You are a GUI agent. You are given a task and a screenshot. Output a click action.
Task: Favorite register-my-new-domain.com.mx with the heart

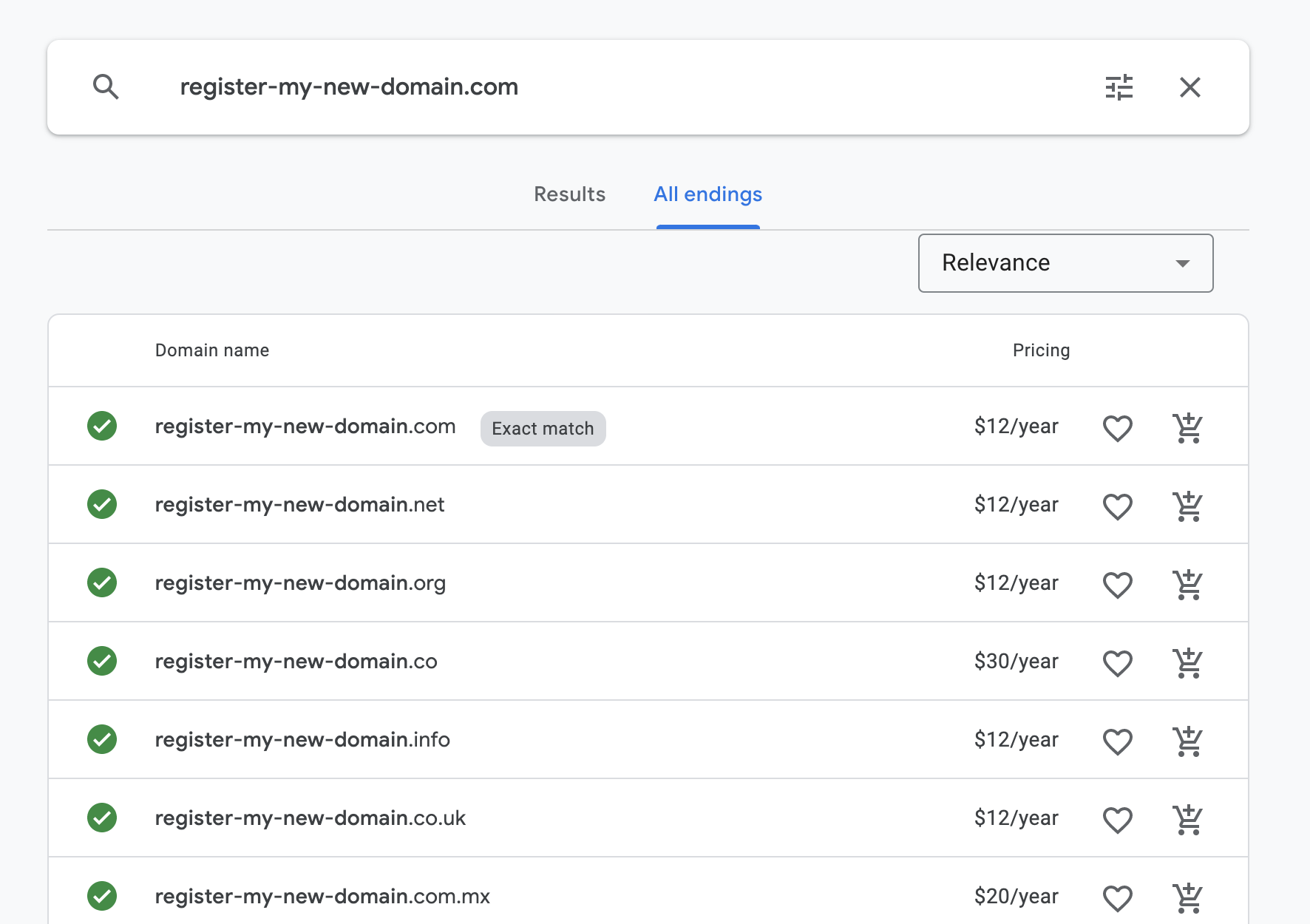pyautogui.click(x=1117, y=897)
